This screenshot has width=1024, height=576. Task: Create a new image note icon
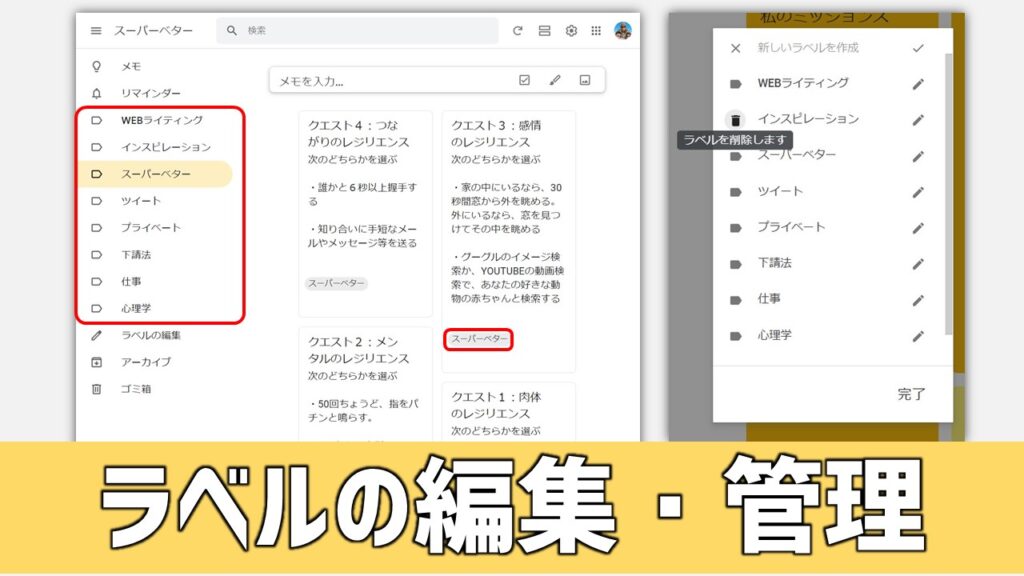coord(584,80)
